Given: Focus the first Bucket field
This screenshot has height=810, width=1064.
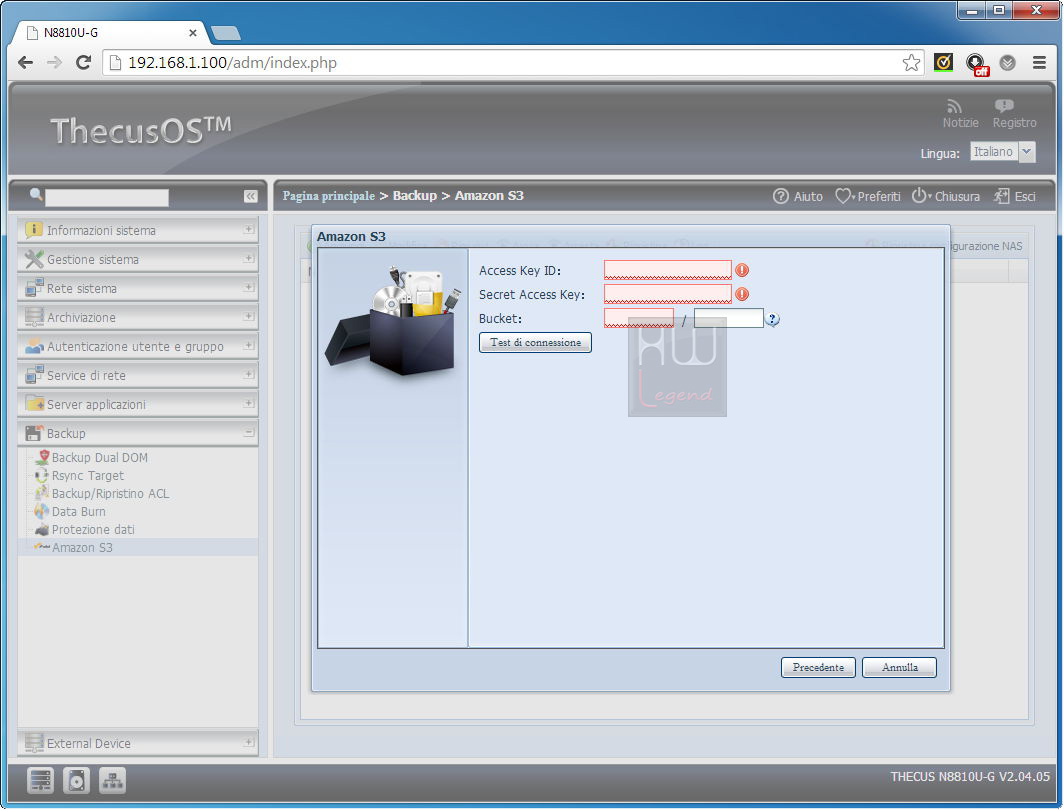Looking at the screenshot, I should point(639,318).
